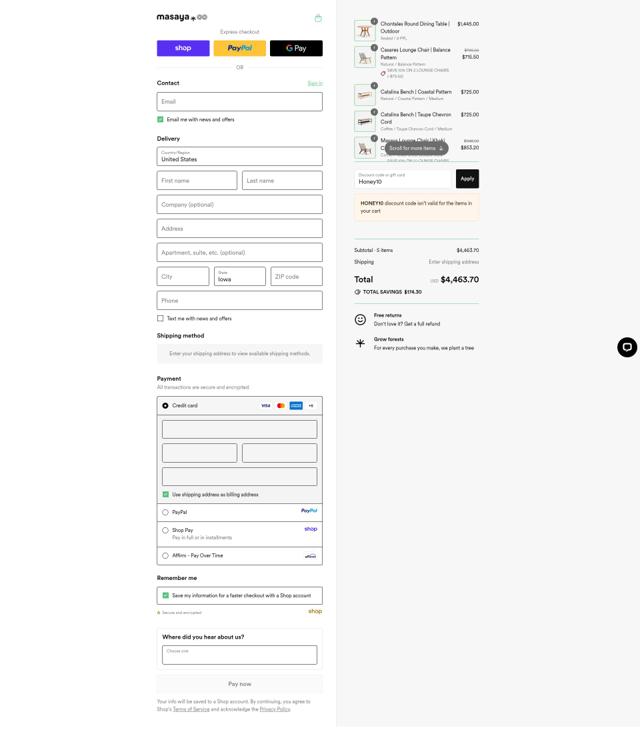The width and height of the screenshot is (640, 756).
Task: Open Where did you hear about us dropdown
Action: 240,655
